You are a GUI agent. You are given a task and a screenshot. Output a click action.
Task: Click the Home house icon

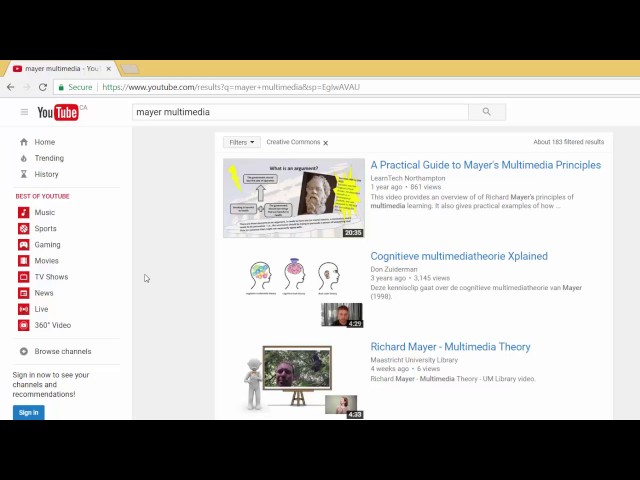tap(24, 142)
